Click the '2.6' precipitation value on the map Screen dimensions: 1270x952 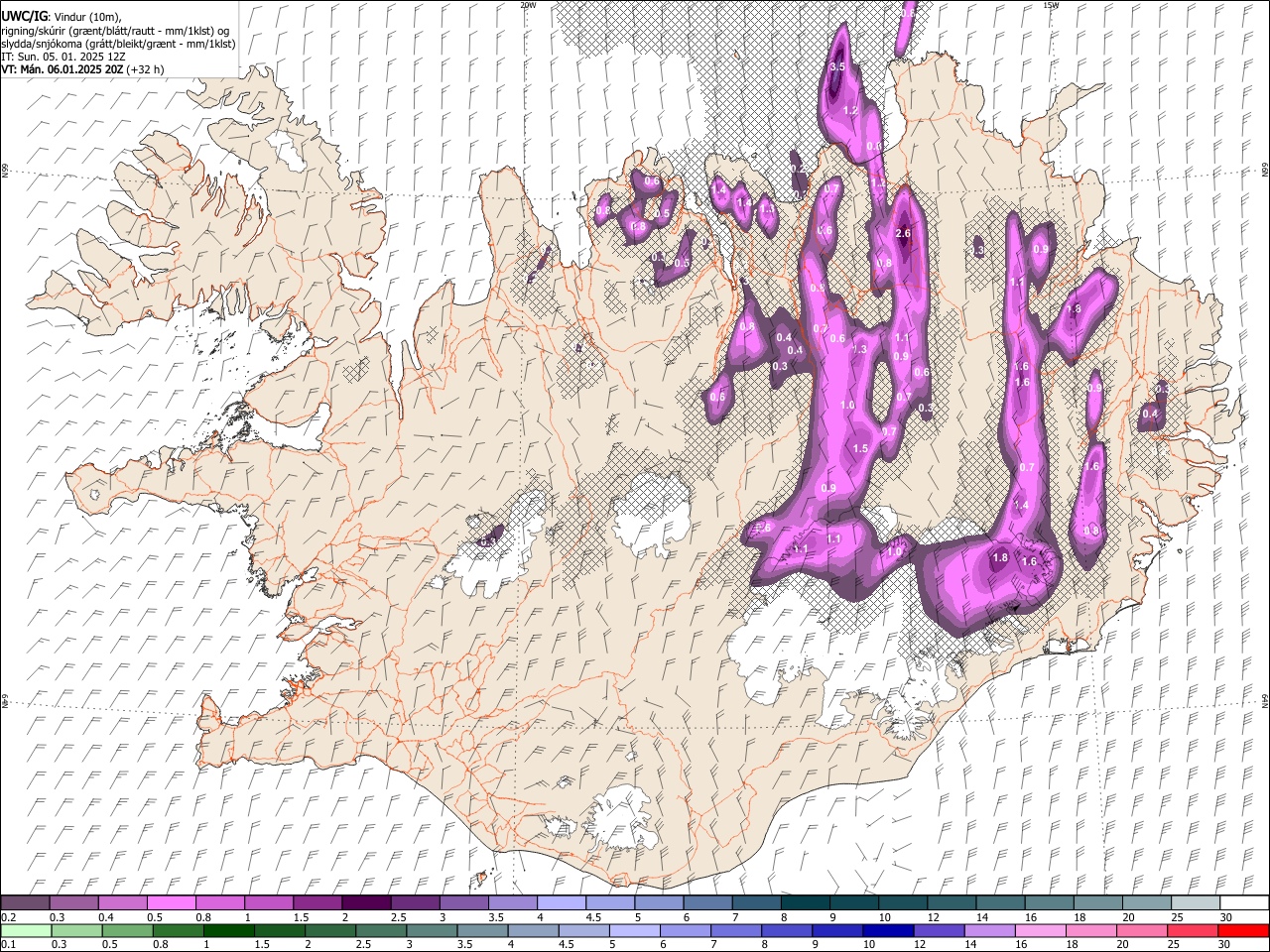click(903, 233)
